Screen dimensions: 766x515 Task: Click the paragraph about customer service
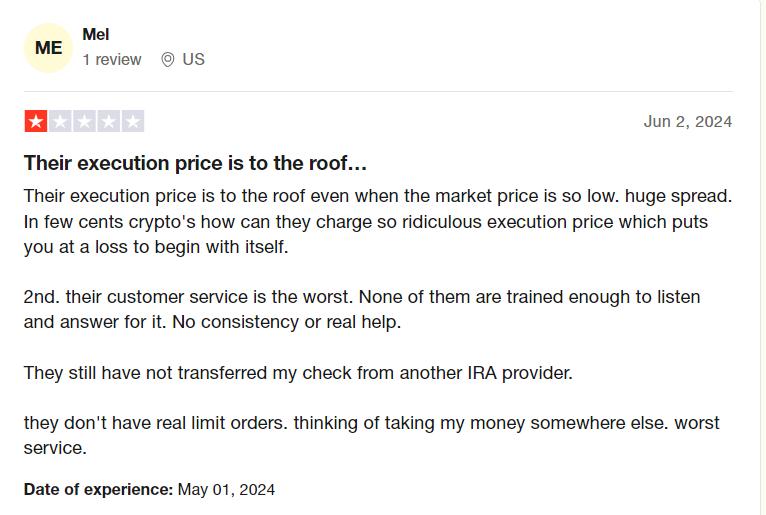coord(362,309)
